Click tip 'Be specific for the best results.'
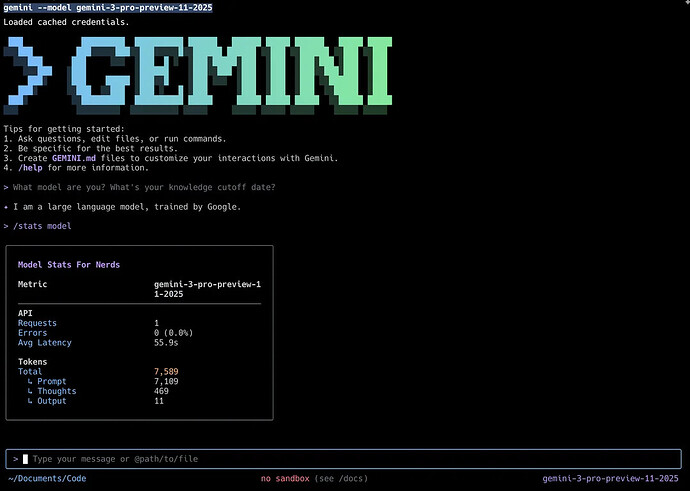 pos(98,148)
